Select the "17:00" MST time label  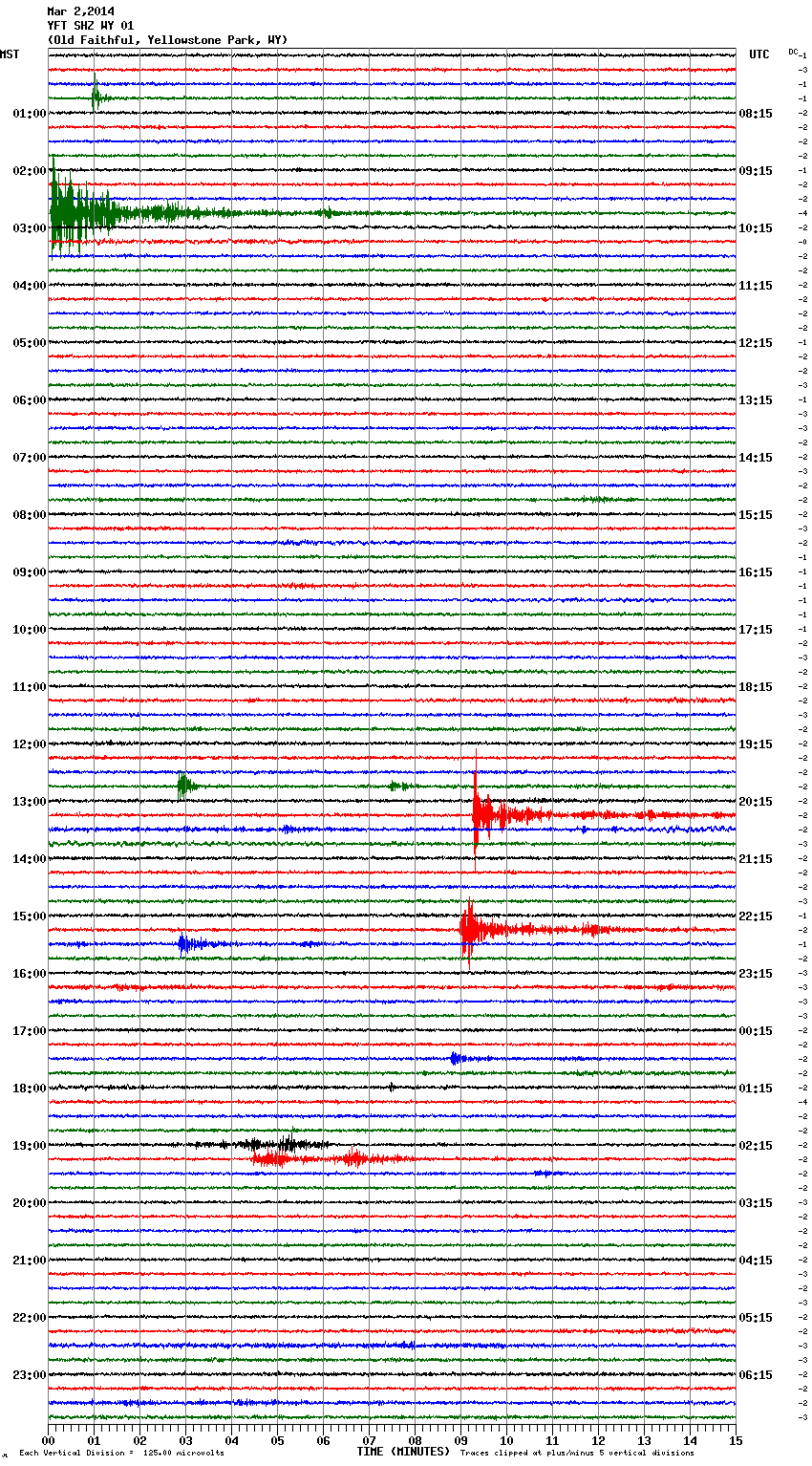pyautogui.click(x=29, y=1031)
